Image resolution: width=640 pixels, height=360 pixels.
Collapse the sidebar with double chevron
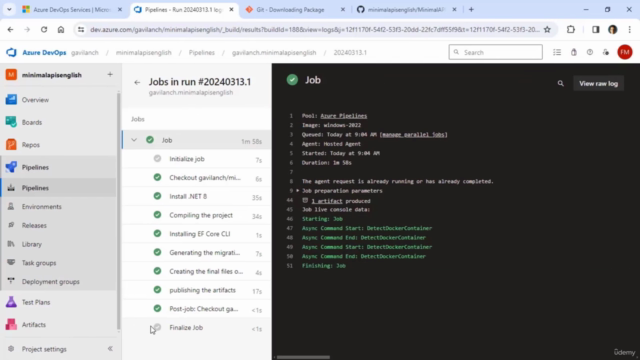pyautogui.click(x=110, y=349)
